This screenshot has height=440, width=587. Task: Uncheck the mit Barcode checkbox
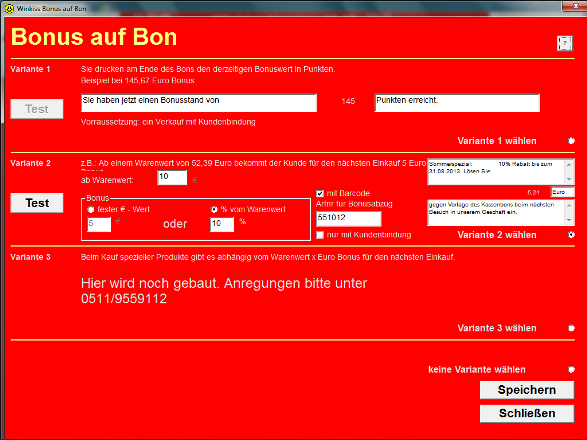320,194
